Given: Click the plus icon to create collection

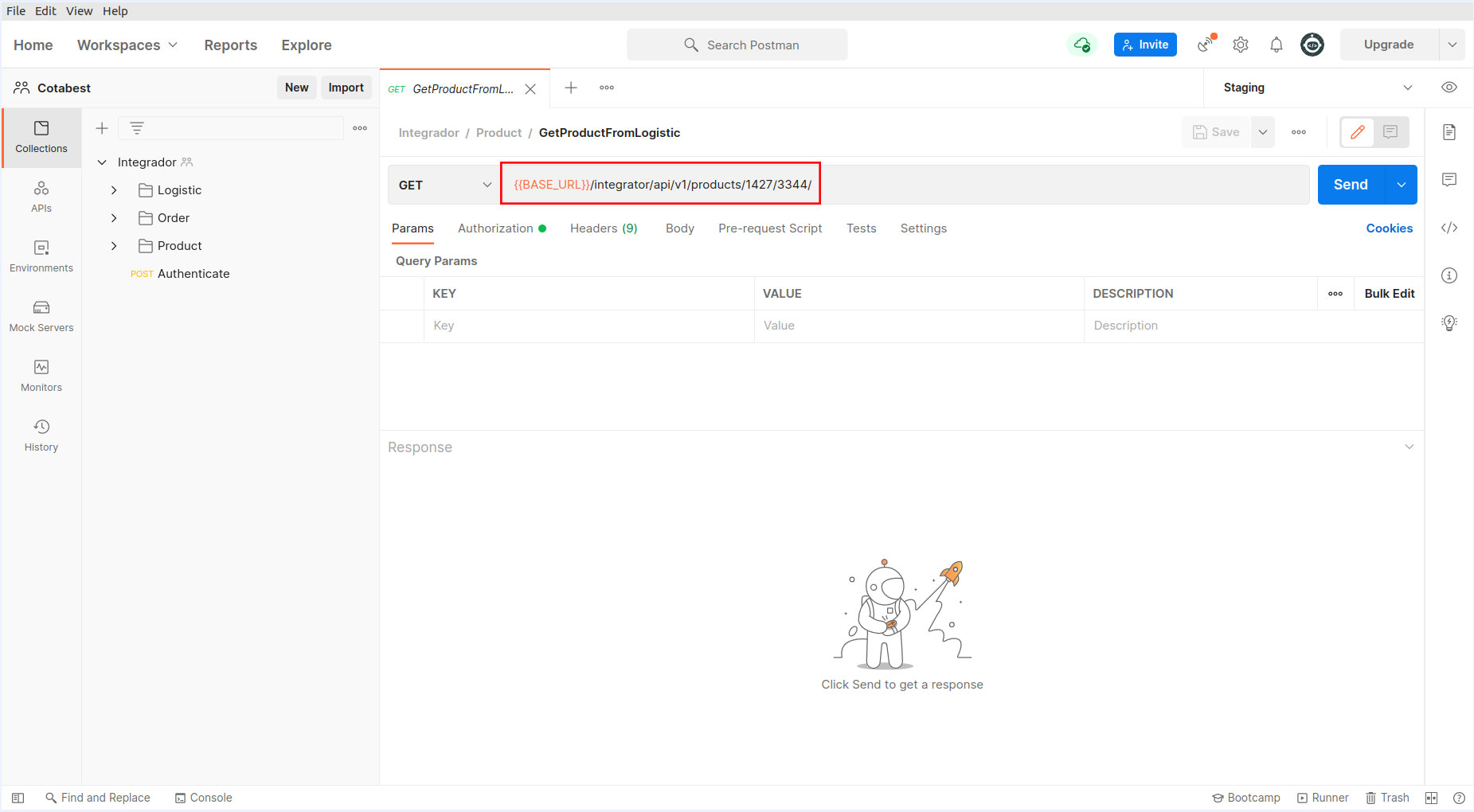Looking at the screenshot, I should click(x=102, y=128).
